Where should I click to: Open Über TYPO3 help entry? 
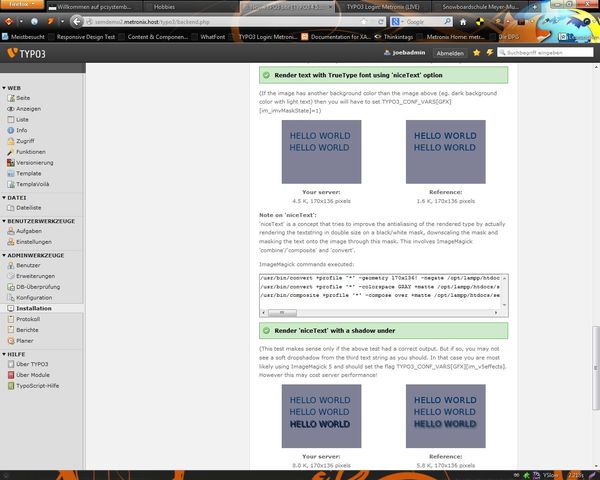(28, 364)
